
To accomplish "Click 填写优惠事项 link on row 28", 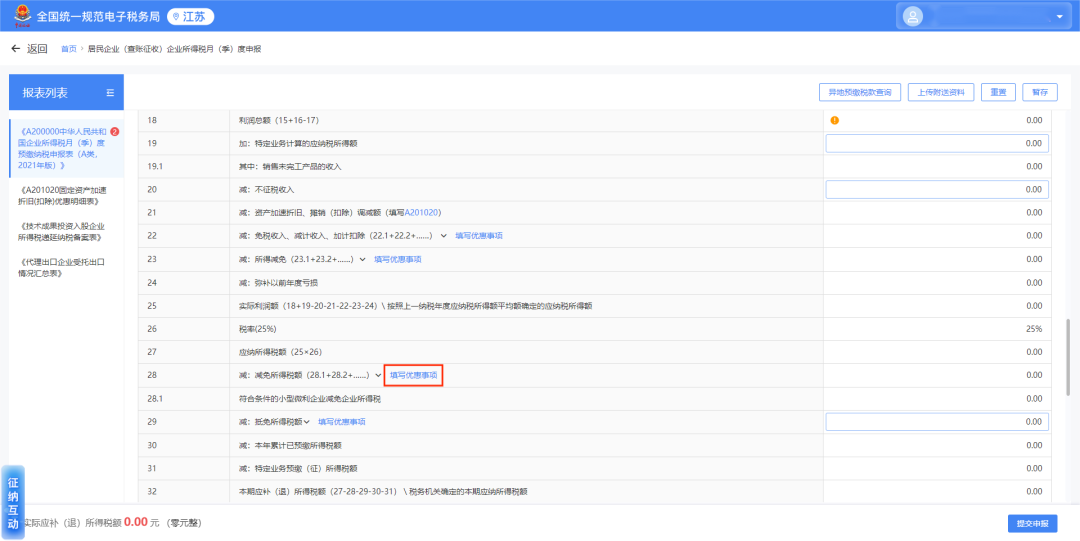I will (x=413, y=375).
